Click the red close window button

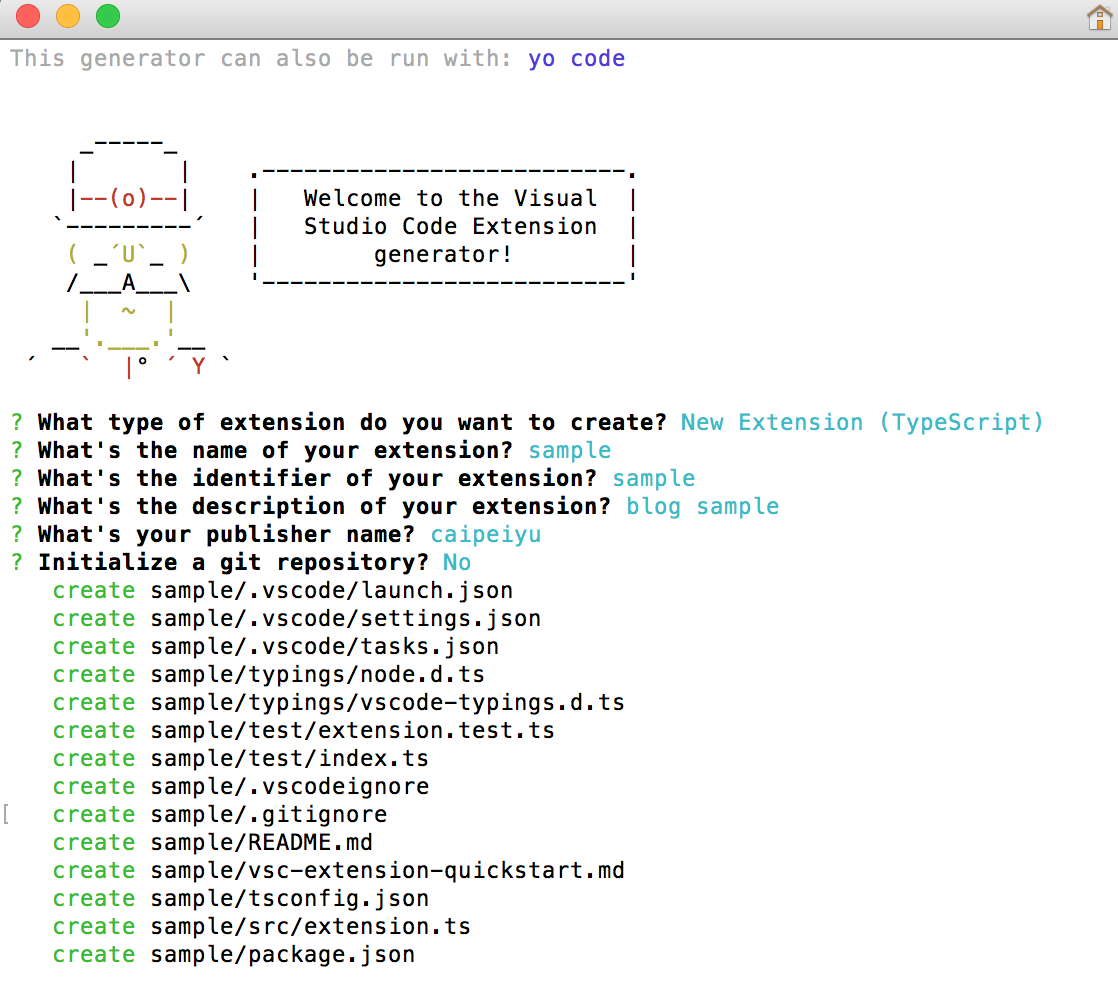pyautogui.click(x=28, y=16)
